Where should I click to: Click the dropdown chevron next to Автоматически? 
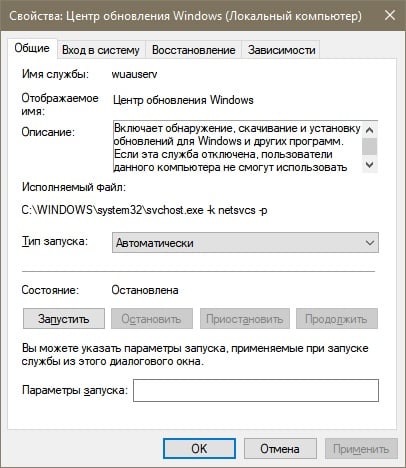pos(370,243)
